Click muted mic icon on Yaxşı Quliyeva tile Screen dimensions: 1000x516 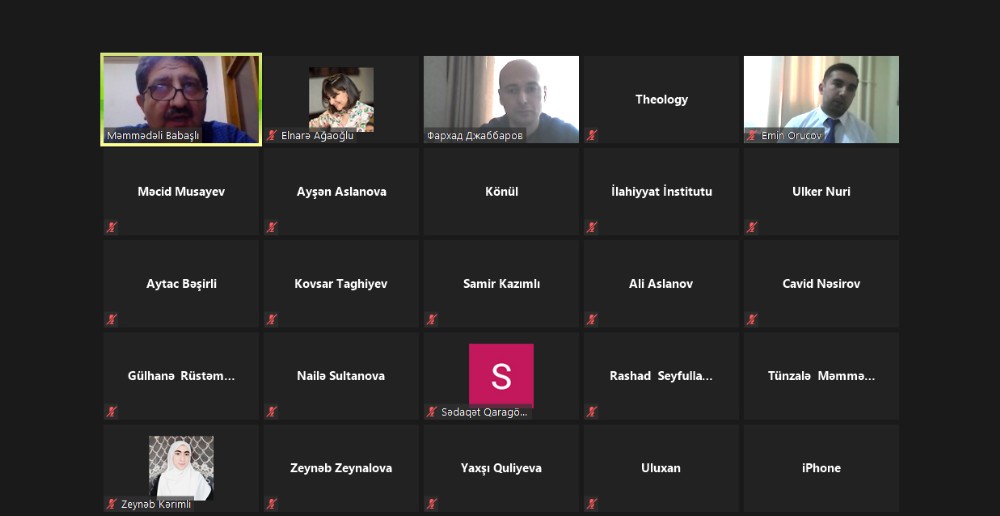click(432, 504)
